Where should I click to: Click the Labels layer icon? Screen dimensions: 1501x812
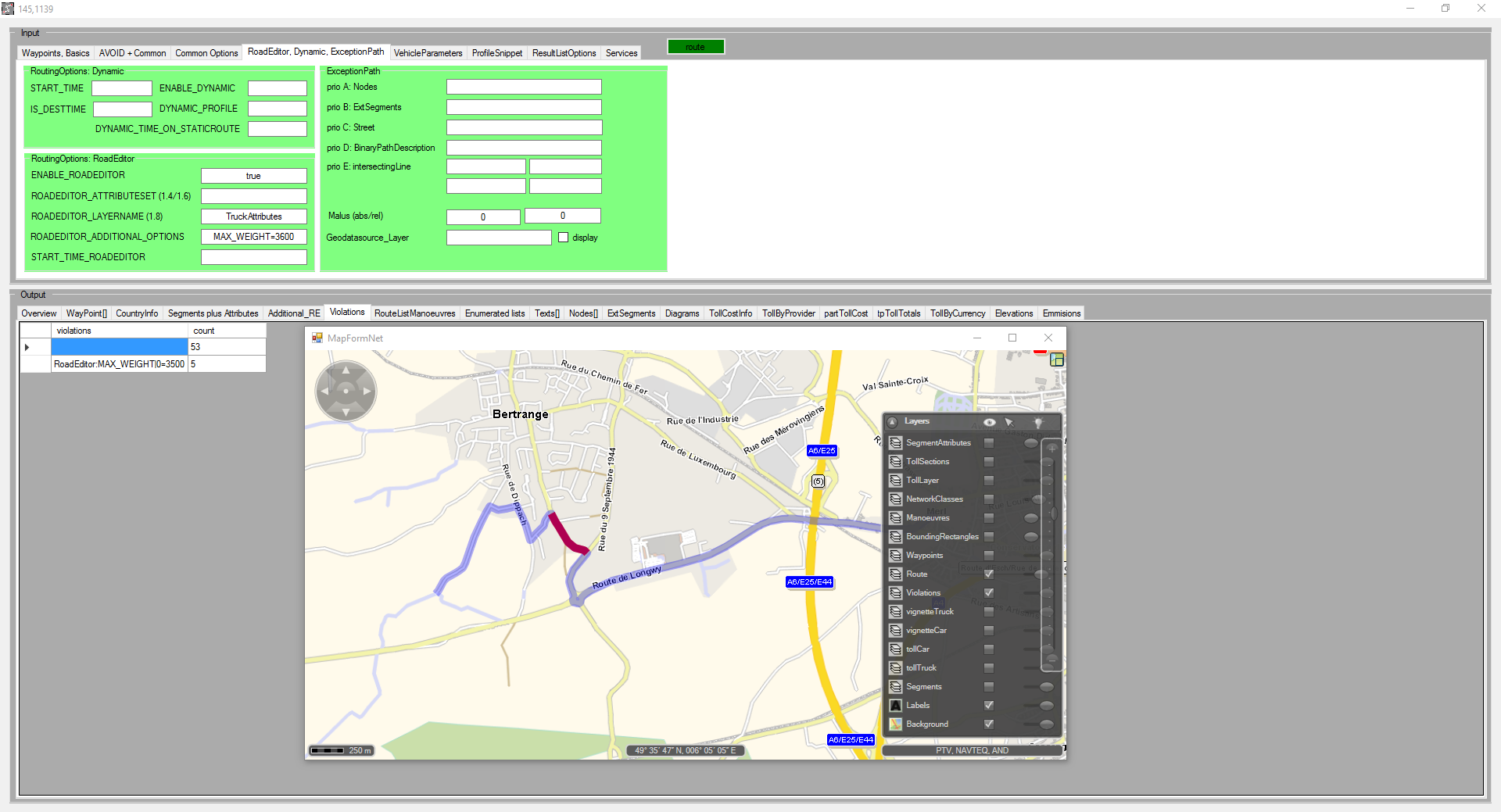(896, 706)
